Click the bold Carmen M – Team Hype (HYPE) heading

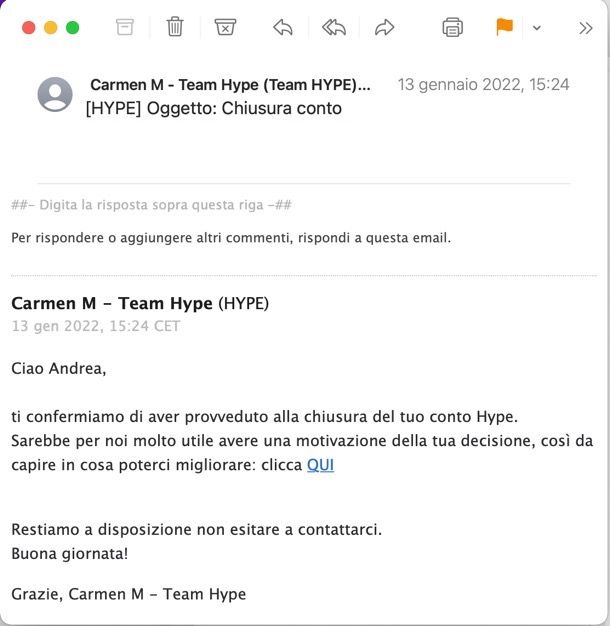(x=140, y=303)
